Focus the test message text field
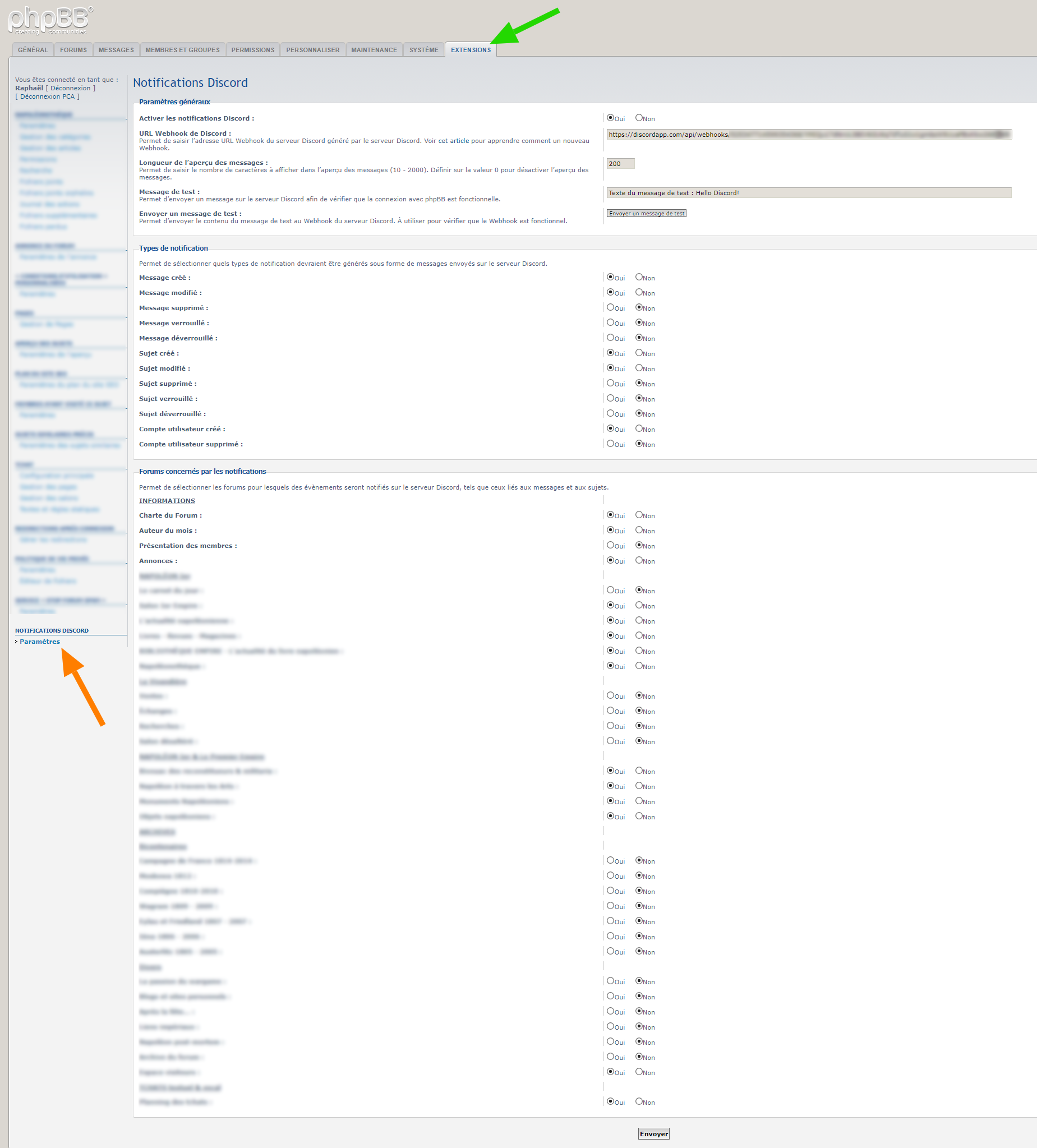 [x=808, y=193]
